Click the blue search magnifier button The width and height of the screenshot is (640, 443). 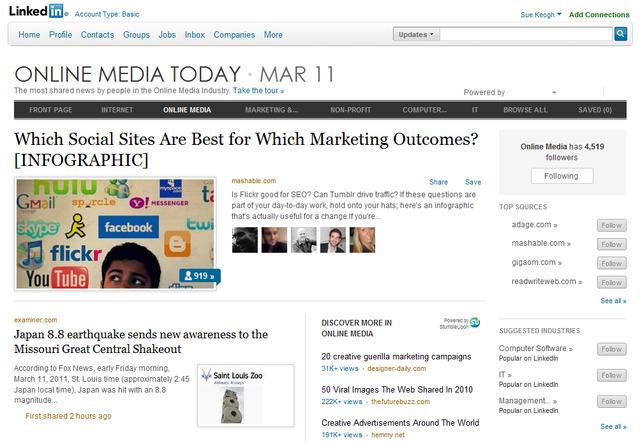tap(620, 34)
